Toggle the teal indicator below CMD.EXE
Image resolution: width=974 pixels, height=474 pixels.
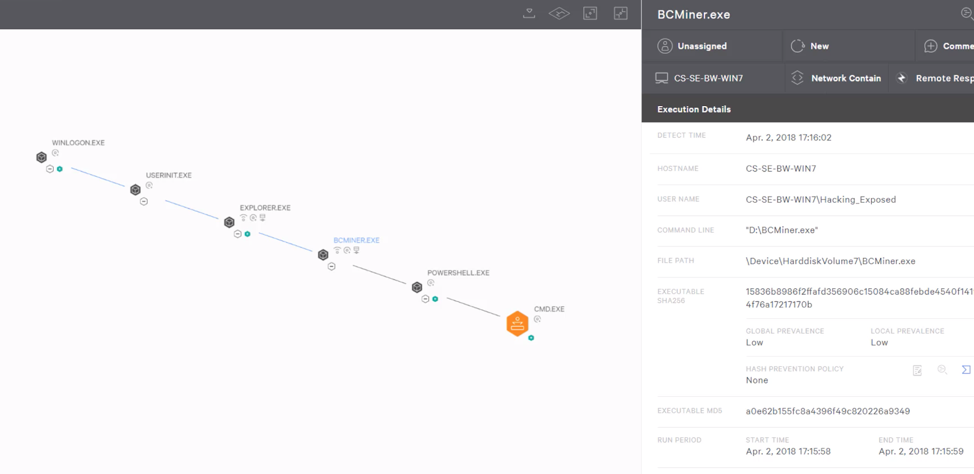coord(531,338)
